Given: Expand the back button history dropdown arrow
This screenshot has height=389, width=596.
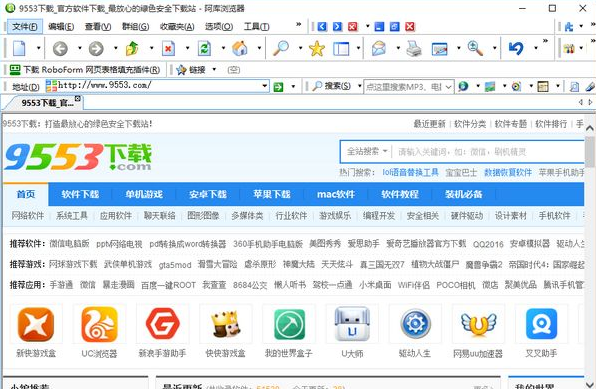Looking at the screenshot, I should coord(79,48).
